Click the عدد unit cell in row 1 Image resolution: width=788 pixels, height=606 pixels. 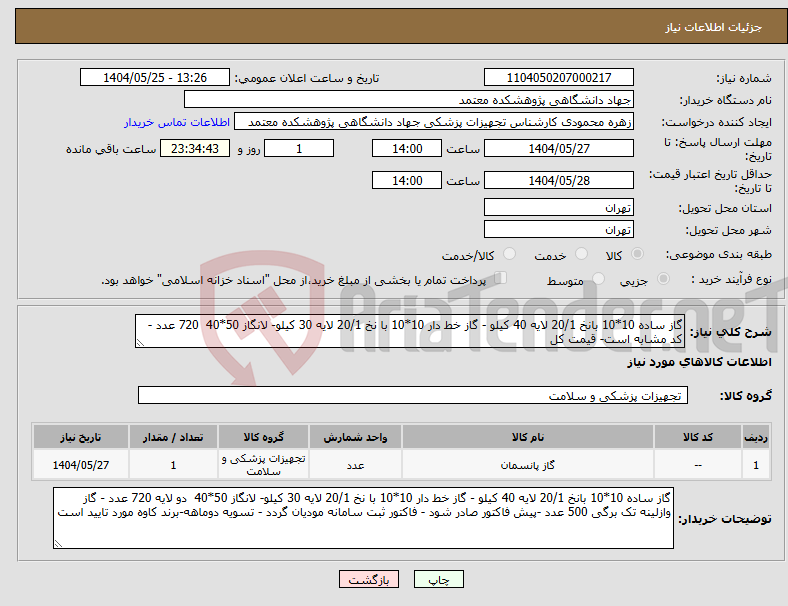tap(355, 465)
